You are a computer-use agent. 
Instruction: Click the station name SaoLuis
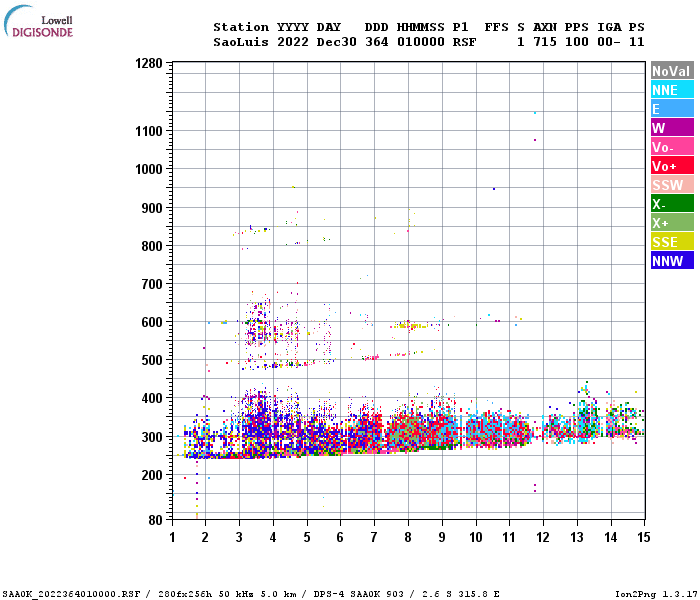click(241, 42)
